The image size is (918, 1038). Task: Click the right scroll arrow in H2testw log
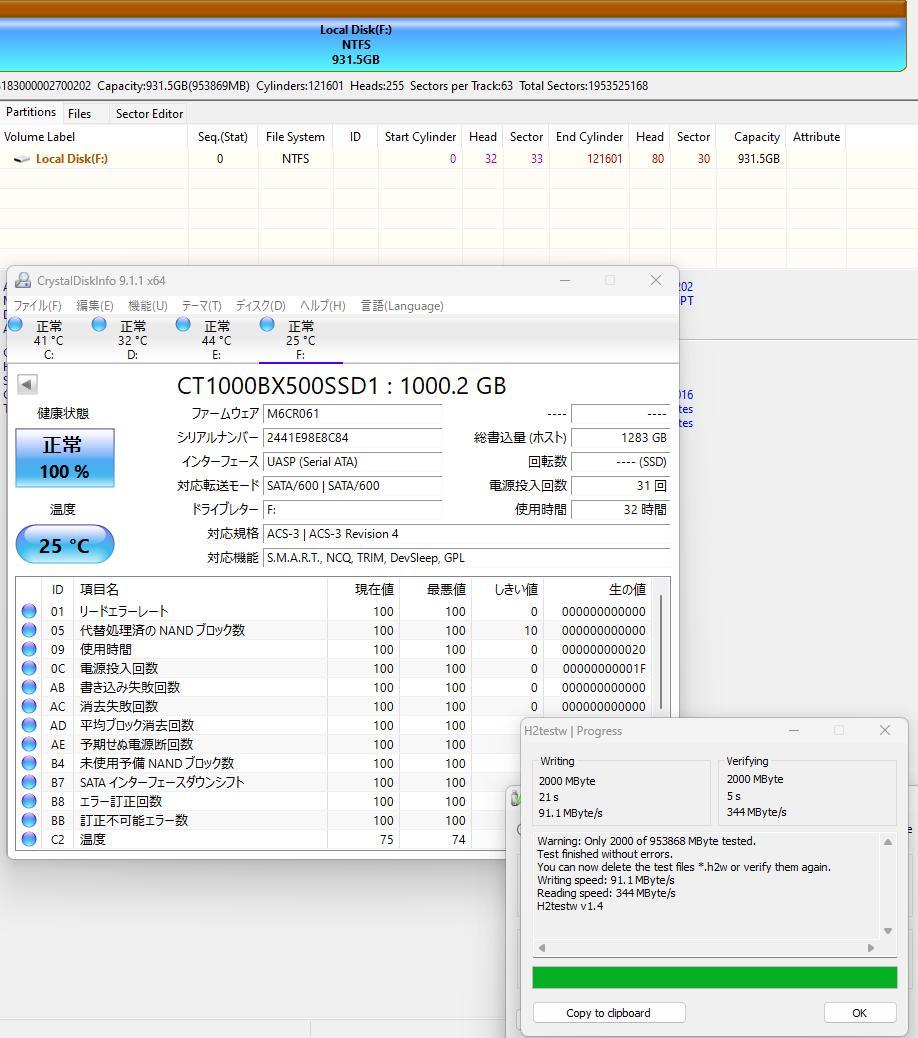click(871, 948)
